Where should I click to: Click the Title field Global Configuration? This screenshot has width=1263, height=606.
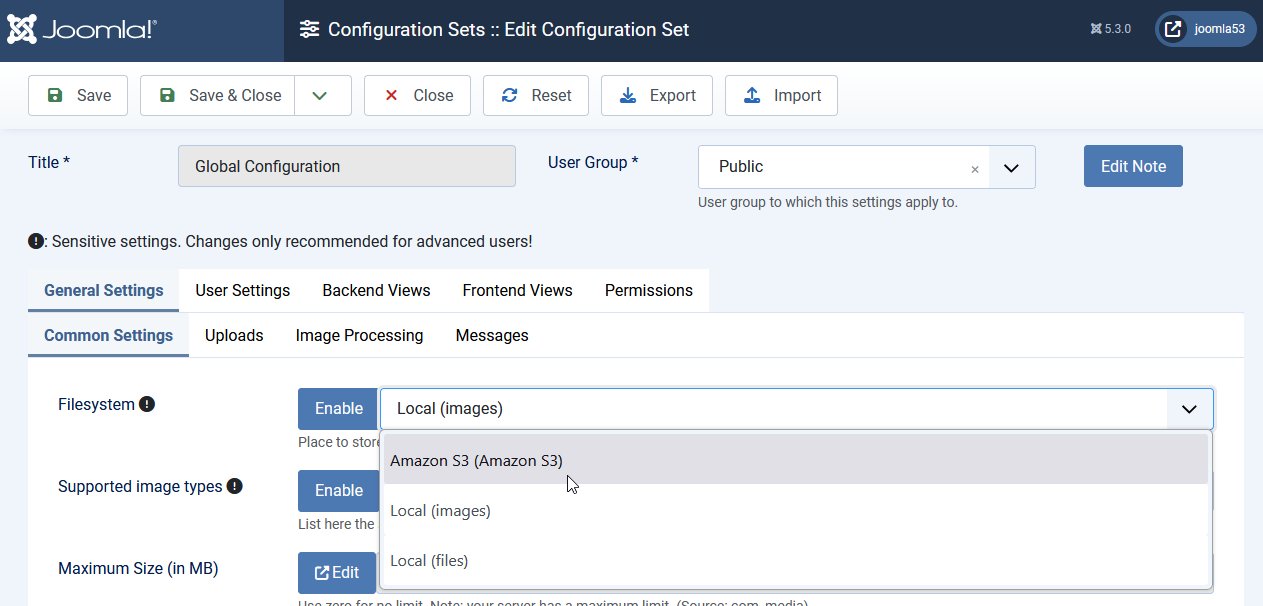click(347, 166)
